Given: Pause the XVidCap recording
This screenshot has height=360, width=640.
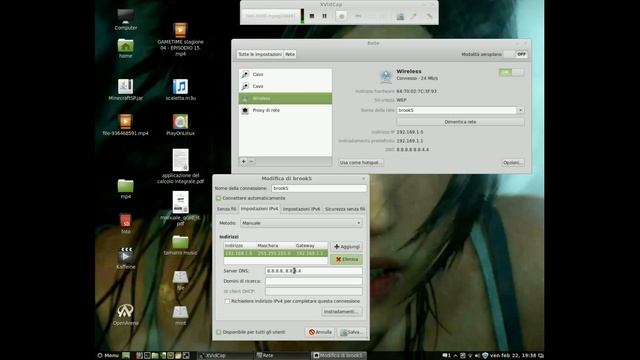Looking at the screenshot, I should (x=324, y=16).
